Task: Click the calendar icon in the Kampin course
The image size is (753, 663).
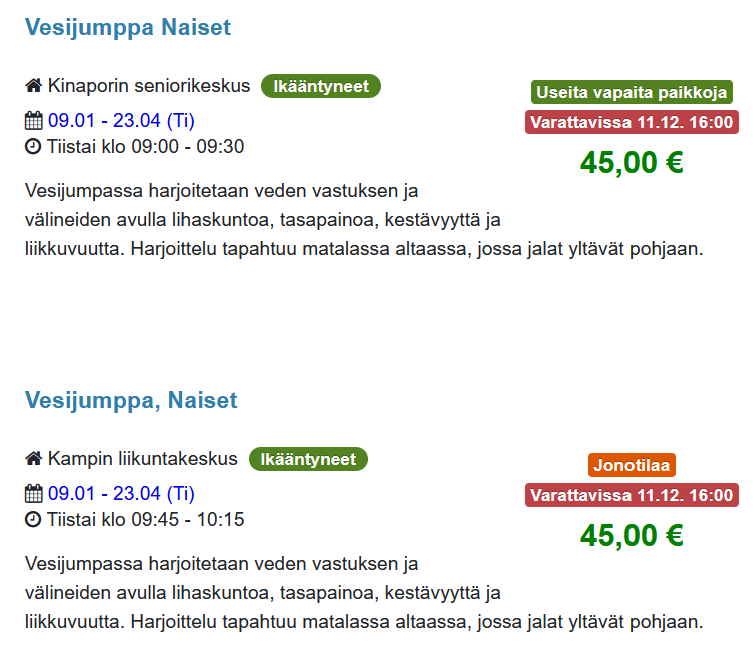Action: [34, 493]
